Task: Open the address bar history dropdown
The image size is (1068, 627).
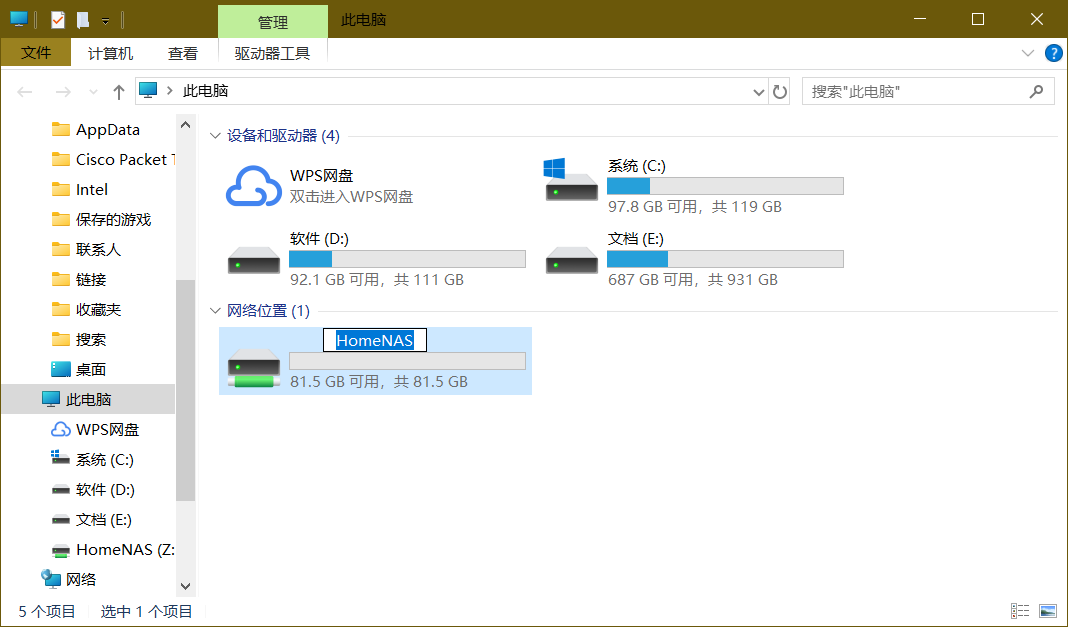Action: click(x=758, y=92)
